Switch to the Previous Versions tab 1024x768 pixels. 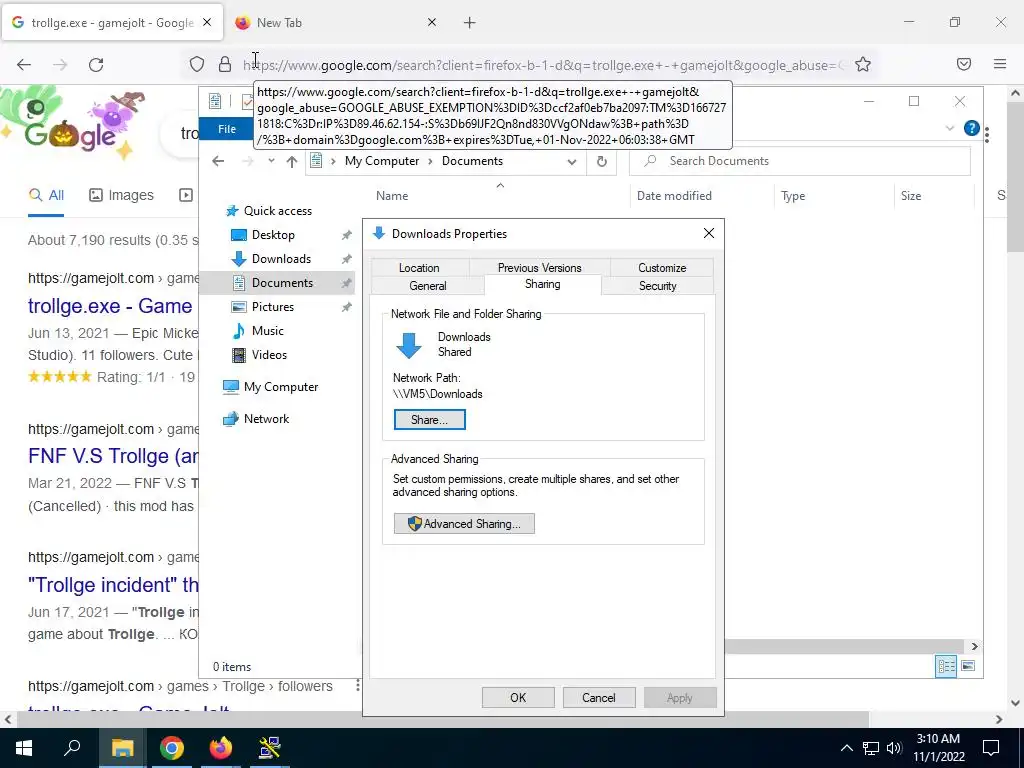coord(539,268)
